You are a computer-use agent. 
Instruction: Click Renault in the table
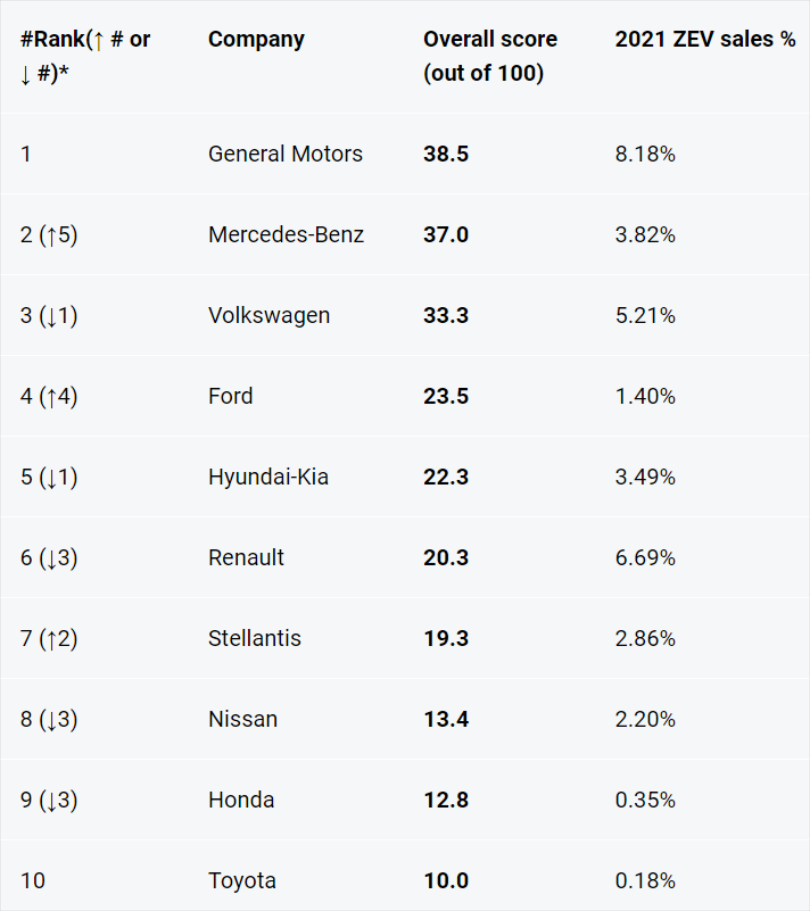coord(246,558)
